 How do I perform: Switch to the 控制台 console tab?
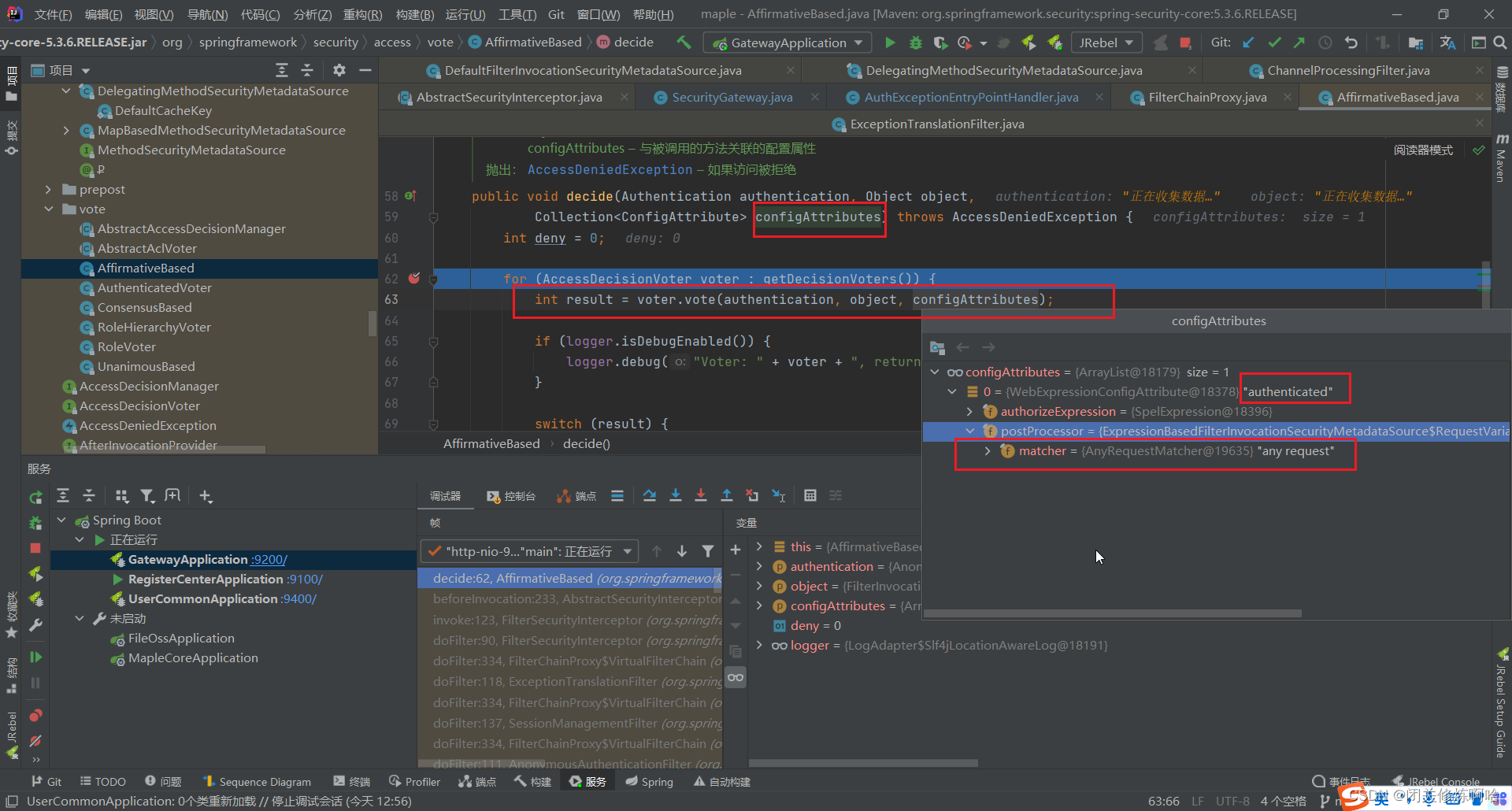(x=511, y=495)
